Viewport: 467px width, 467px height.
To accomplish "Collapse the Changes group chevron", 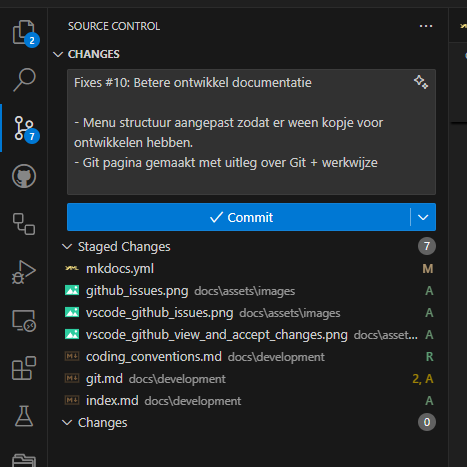I will click(x=67, y=423).
